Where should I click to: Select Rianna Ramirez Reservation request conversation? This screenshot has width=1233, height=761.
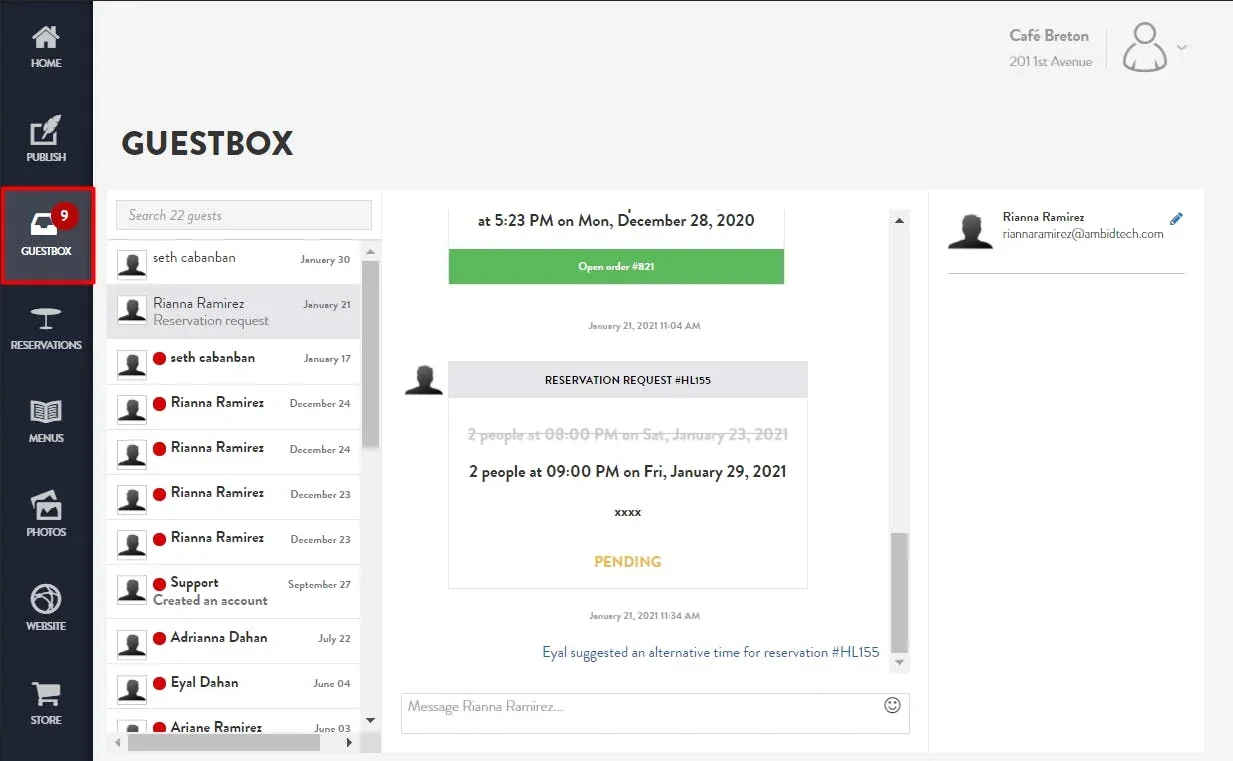[233, 312]
